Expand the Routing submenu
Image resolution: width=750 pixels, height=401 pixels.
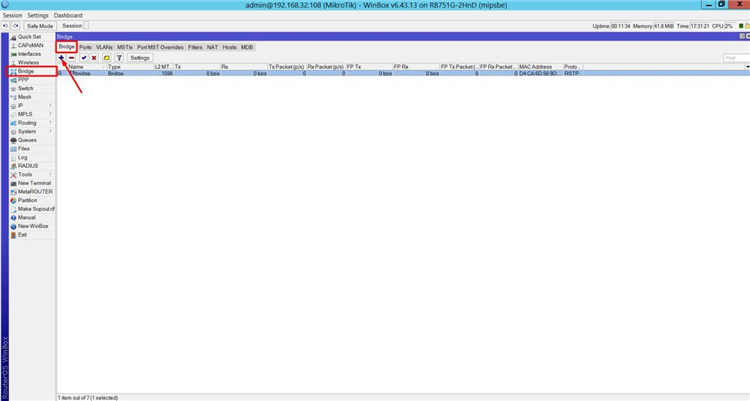32,123
